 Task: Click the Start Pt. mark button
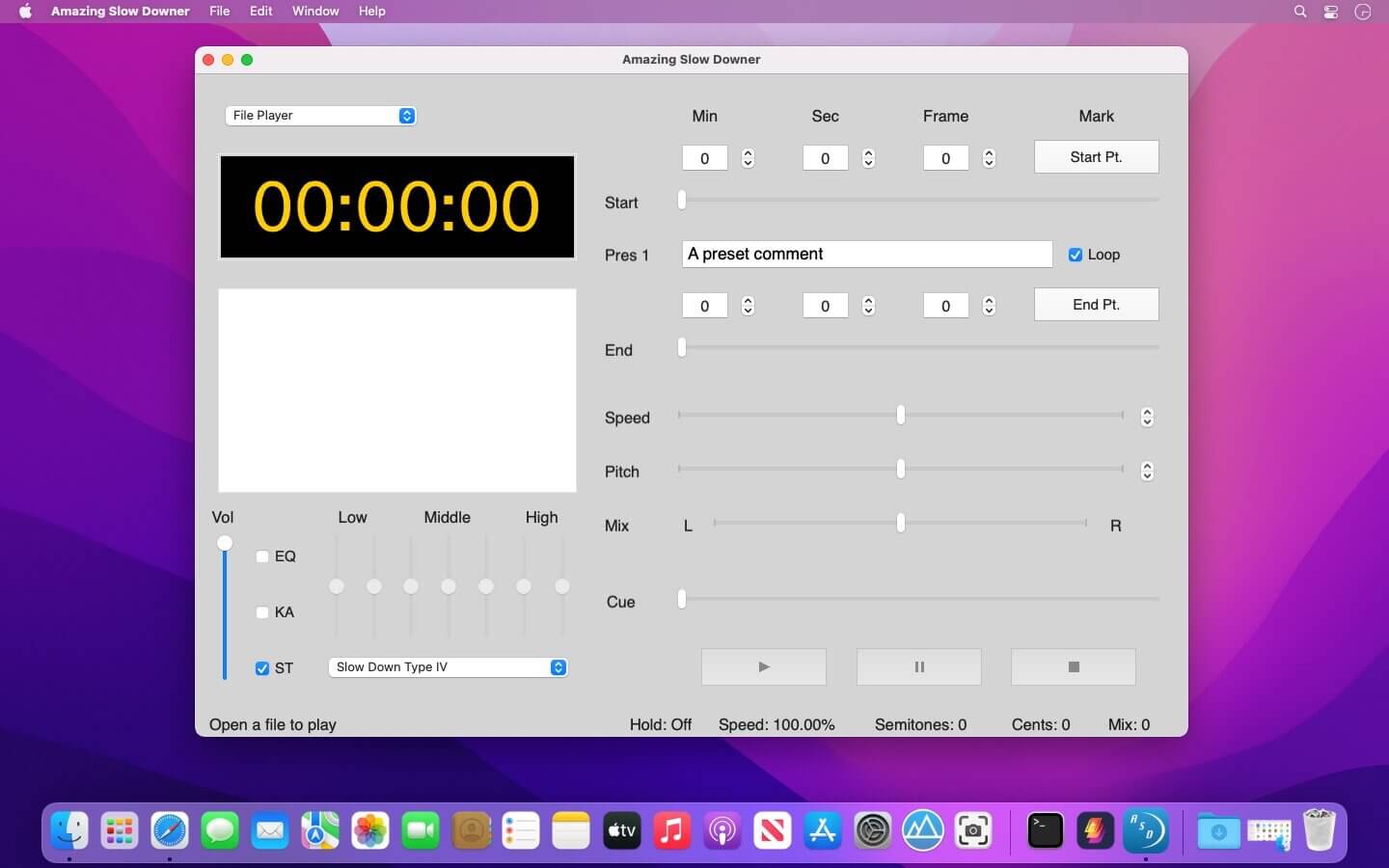1096,157
